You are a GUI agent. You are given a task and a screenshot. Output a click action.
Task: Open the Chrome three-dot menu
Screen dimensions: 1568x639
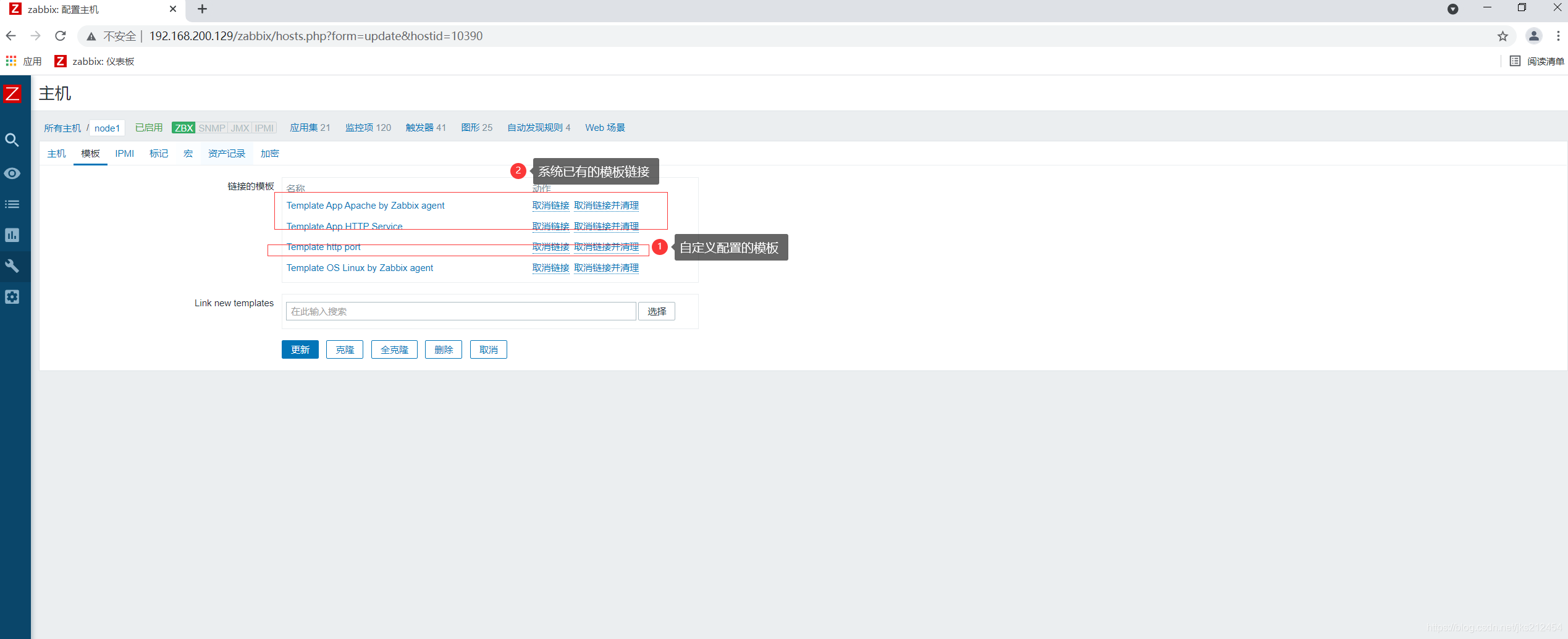coord(1558,36)
